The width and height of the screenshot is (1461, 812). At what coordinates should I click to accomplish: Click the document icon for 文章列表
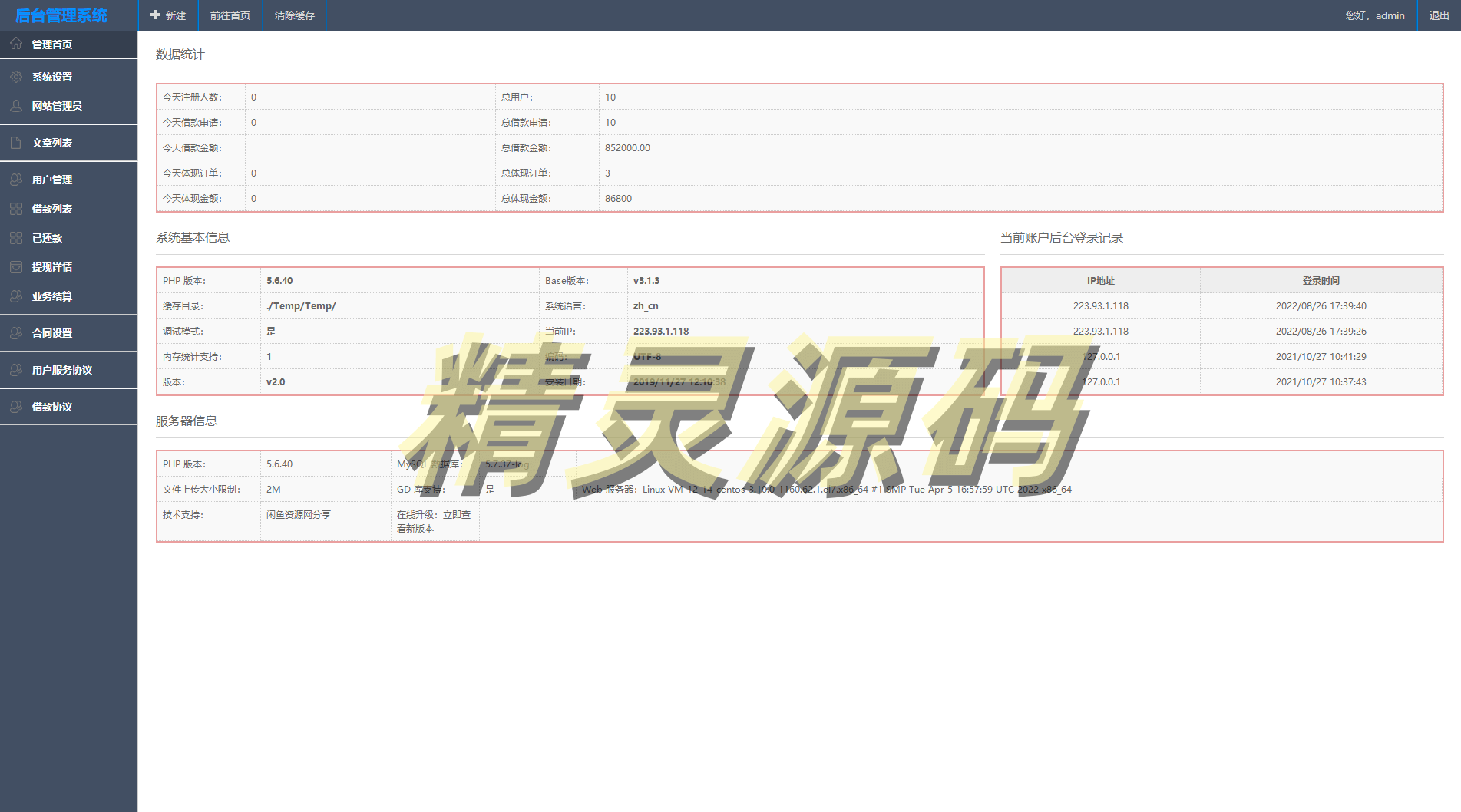pos(16,143)
